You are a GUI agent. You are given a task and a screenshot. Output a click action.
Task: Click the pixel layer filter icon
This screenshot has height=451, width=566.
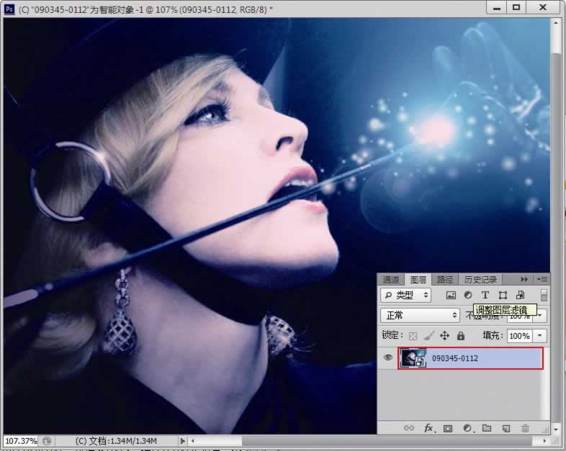pos(450,295)
